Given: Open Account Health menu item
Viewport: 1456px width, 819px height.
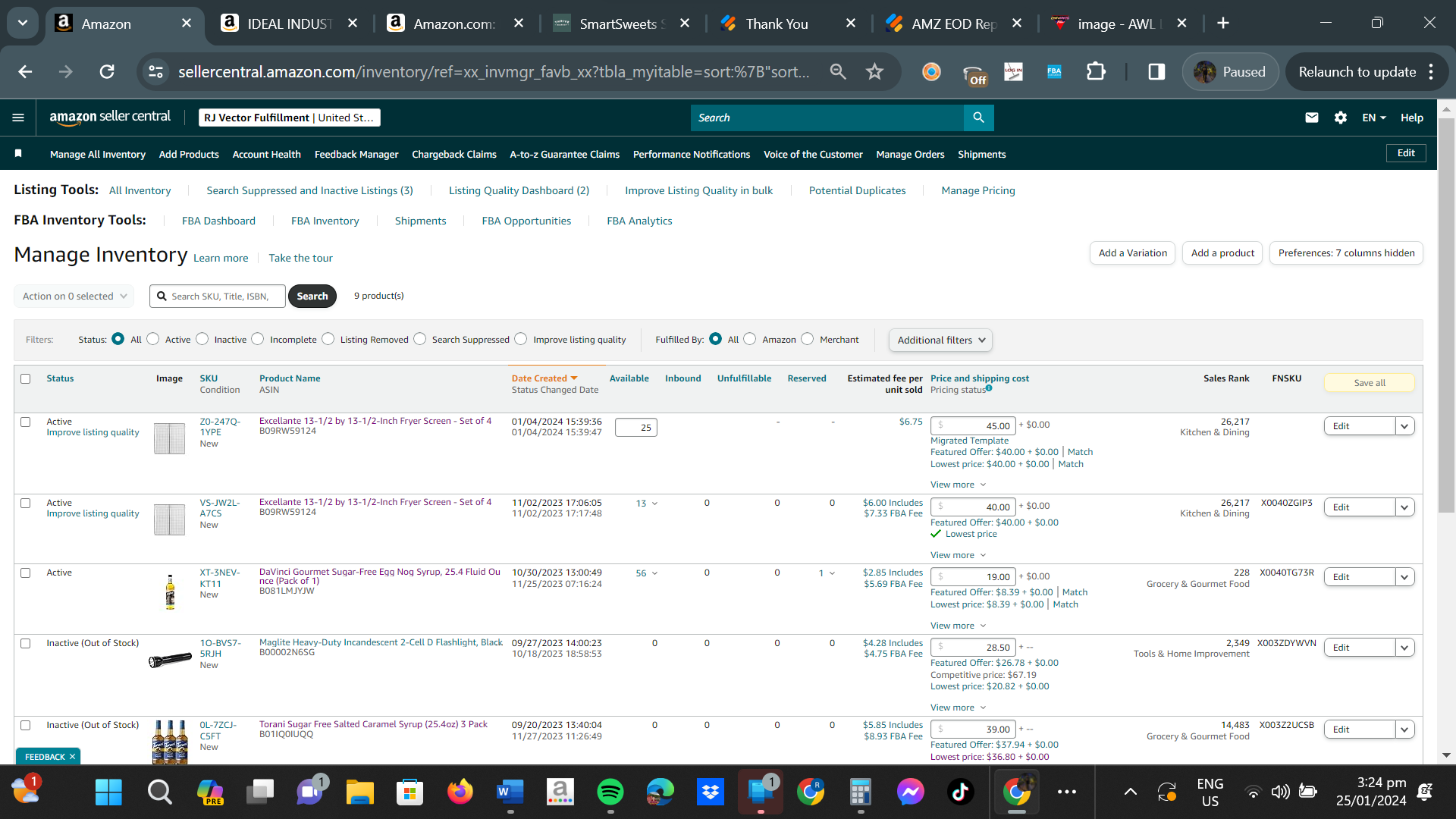Looking at the screenshot, I should coord(267,154).
